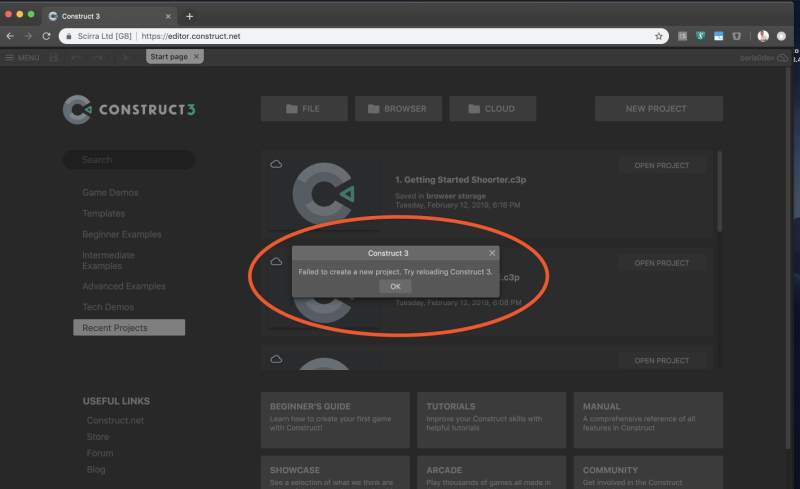Open a project from FILE

click(304, 109)
